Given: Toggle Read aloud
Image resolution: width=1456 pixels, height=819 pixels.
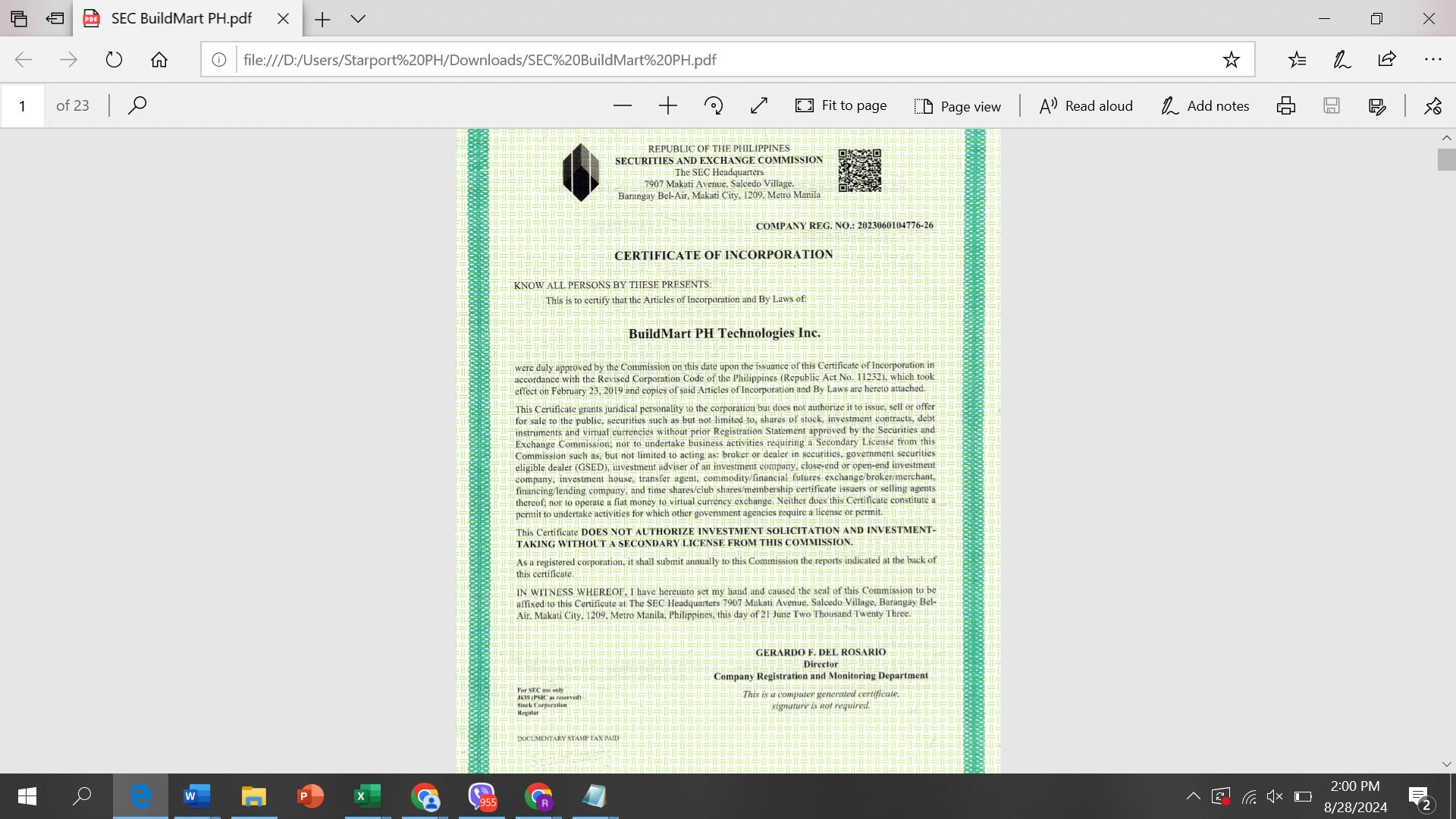Looking at the screenshot, I should click(x=1085, y=105).
